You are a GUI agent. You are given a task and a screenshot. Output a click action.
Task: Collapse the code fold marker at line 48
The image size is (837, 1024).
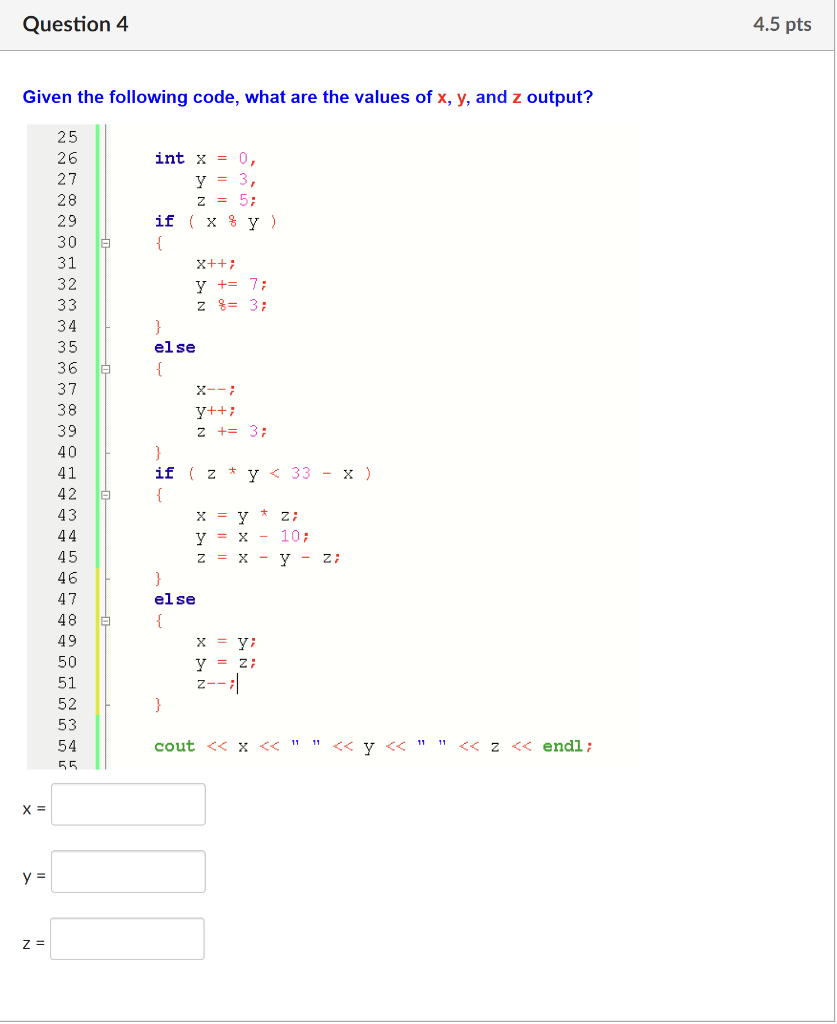[106, 621]
